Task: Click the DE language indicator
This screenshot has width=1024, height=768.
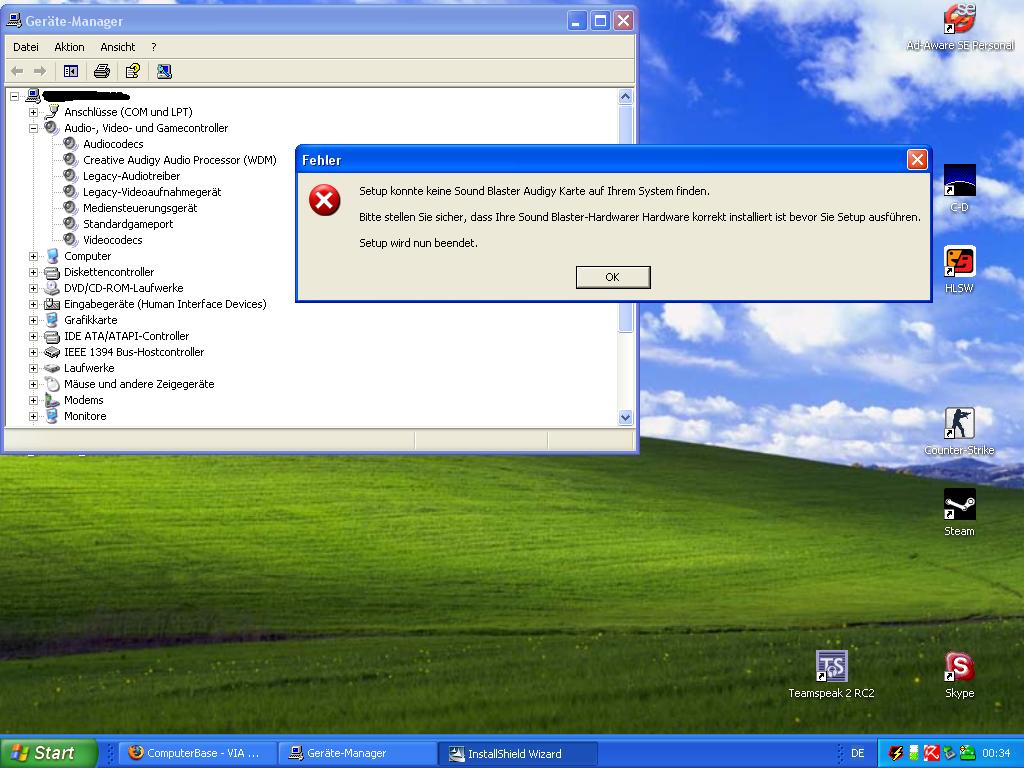Action: click(857, 753)
